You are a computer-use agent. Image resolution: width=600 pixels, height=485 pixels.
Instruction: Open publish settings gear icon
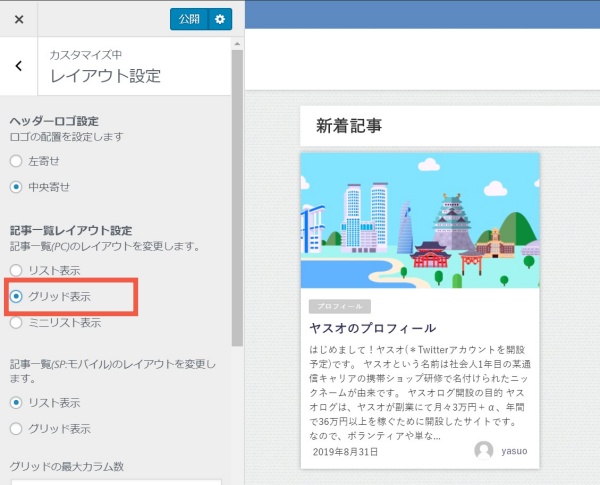coord(220,19)
